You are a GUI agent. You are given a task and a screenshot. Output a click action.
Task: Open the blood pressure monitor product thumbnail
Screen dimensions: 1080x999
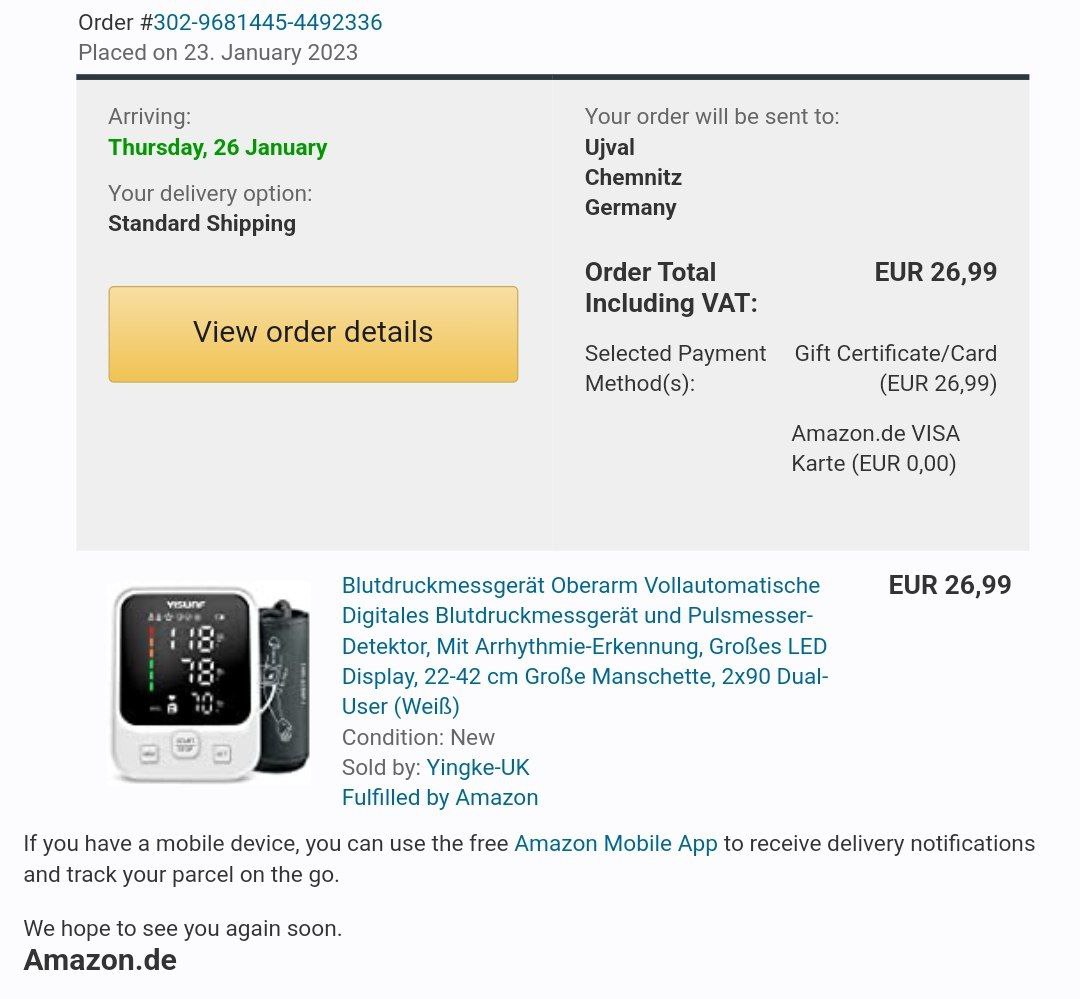pos(210,683)
